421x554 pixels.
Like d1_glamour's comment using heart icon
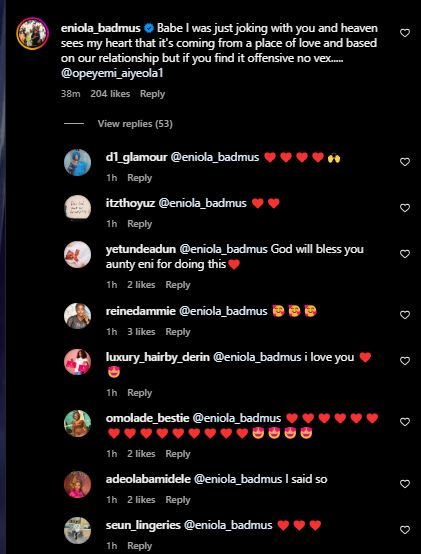405,162
